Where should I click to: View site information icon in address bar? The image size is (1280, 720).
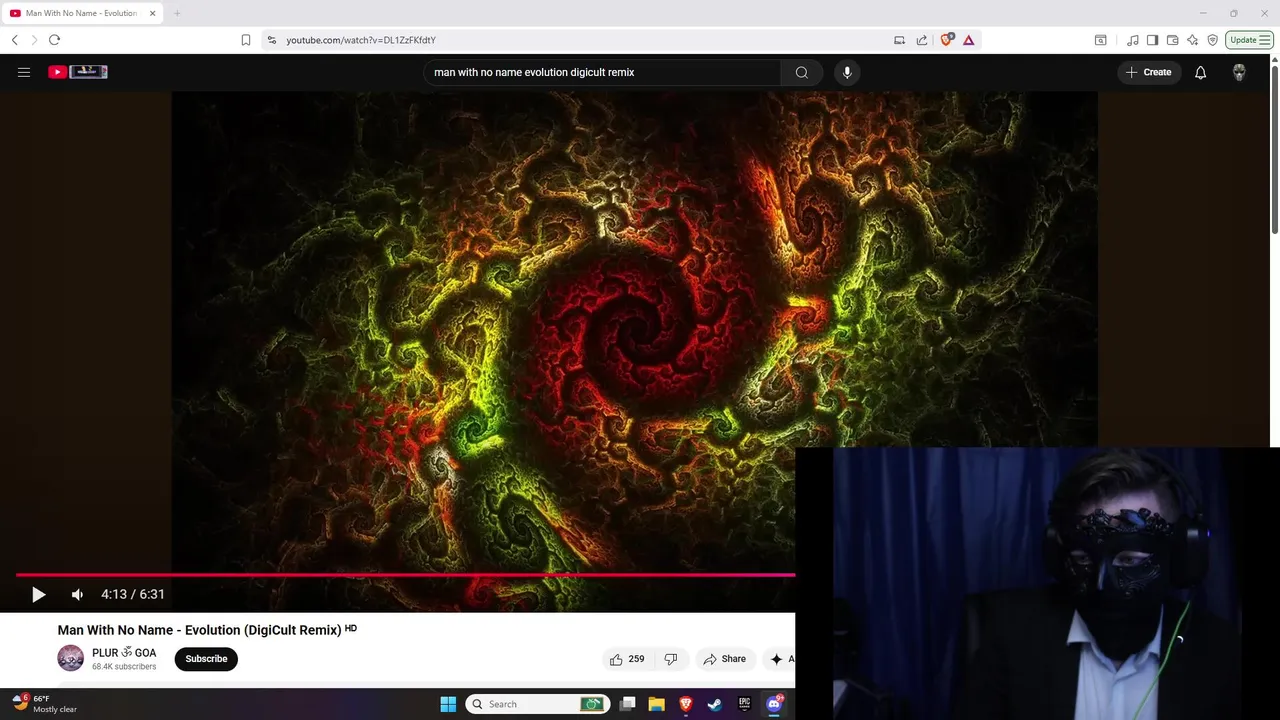pos(272,40)
